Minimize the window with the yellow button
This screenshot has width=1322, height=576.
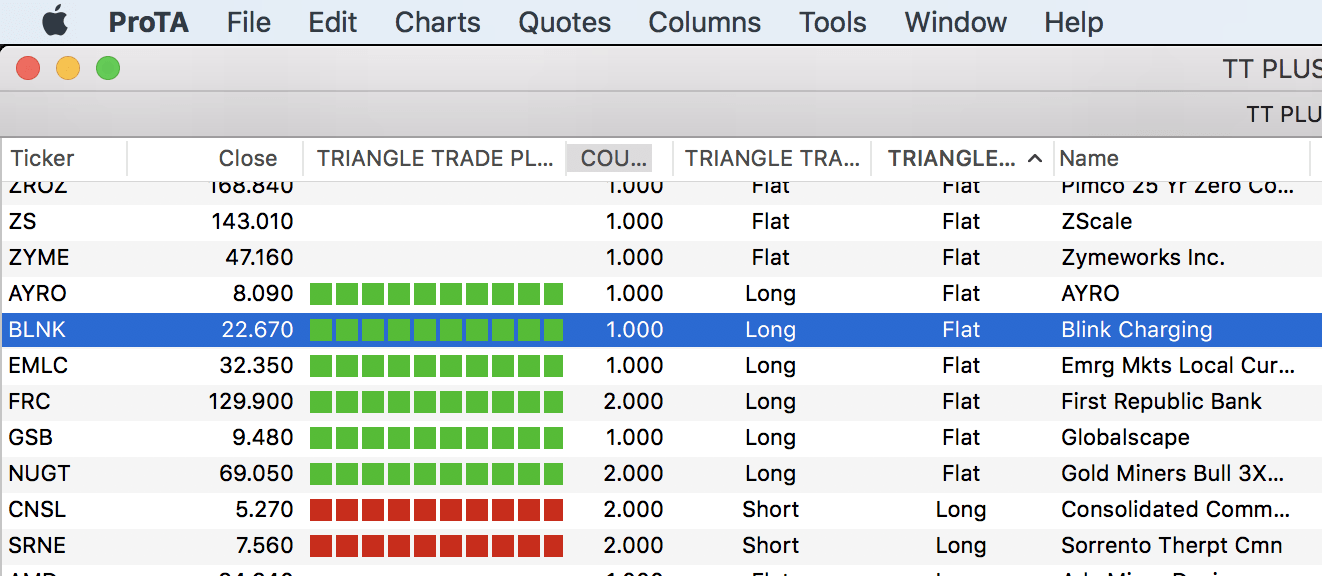click(68, 69)
